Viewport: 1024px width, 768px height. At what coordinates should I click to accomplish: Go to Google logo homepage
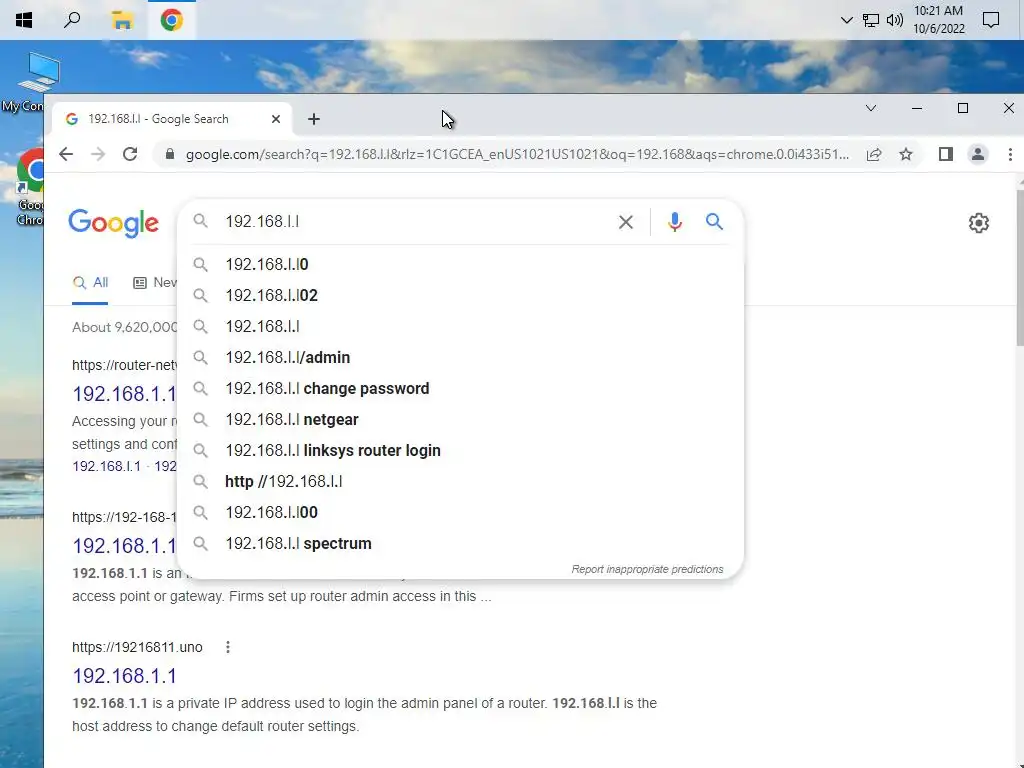pyautogui.click(x=114, y=223)
